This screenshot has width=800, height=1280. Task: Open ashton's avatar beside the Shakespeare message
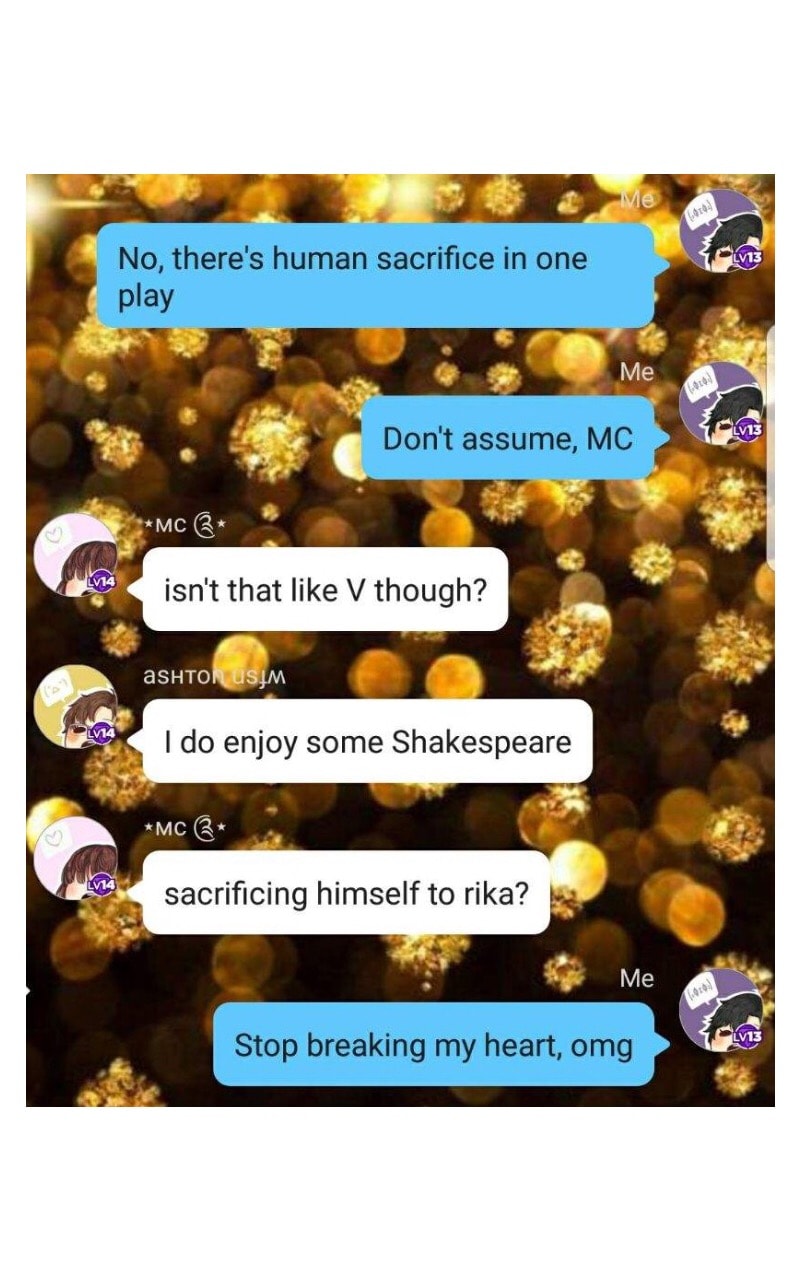[75, 706]
